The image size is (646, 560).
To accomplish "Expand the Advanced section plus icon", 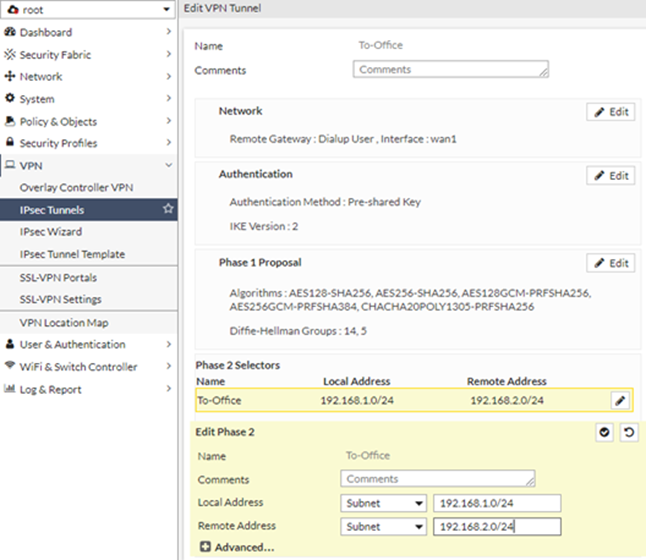I will [x=205, y=547].
